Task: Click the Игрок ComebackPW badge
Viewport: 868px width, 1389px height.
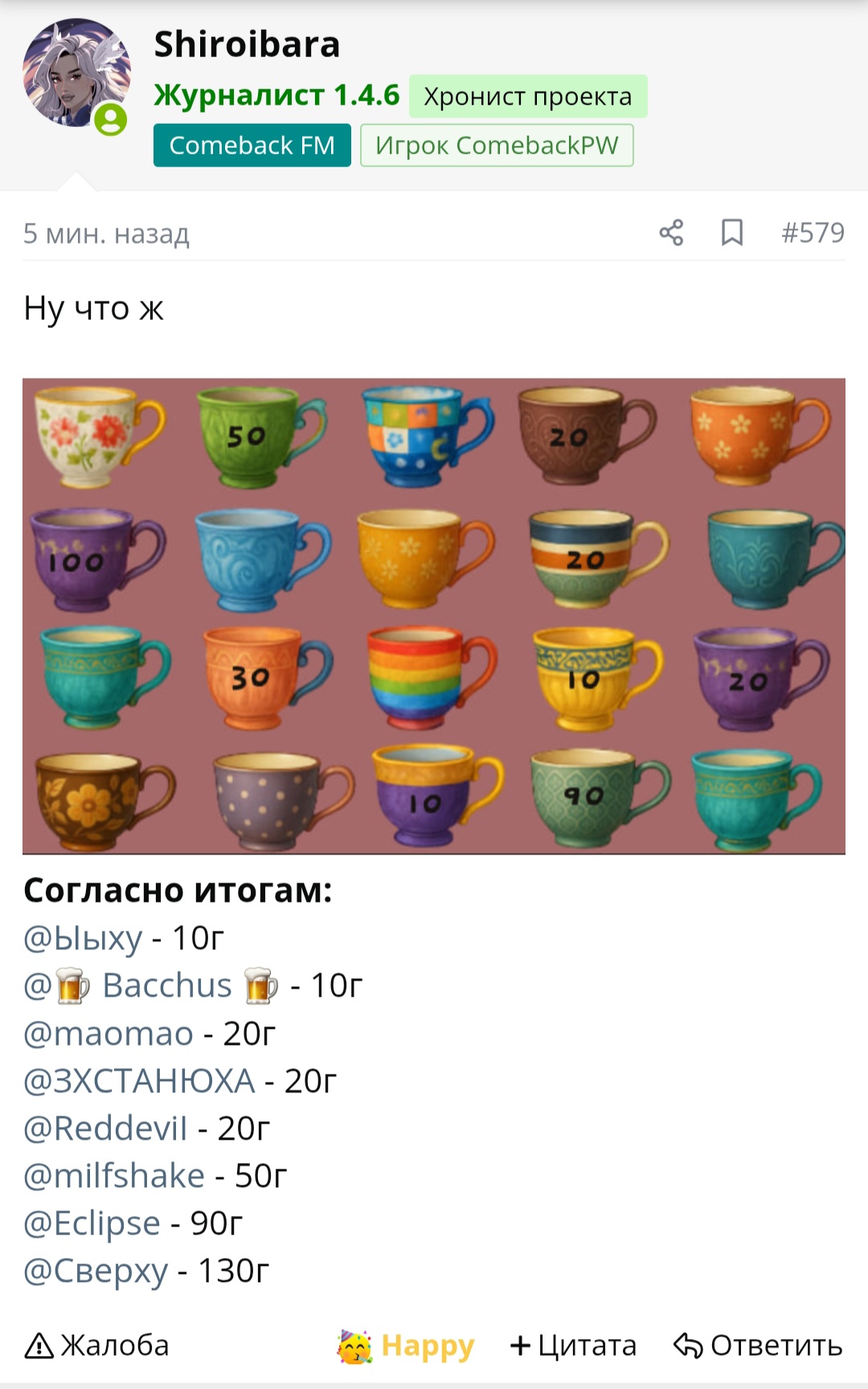Action: 497,145
